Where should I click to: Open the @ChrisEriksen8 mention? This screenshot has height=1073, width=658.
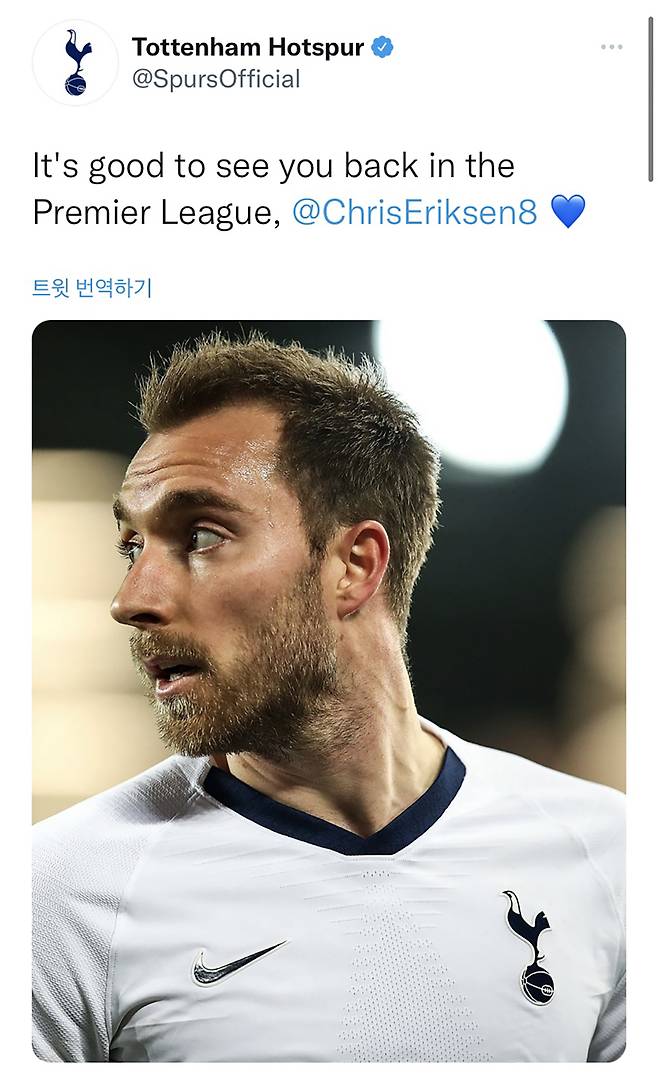point(415,212)
